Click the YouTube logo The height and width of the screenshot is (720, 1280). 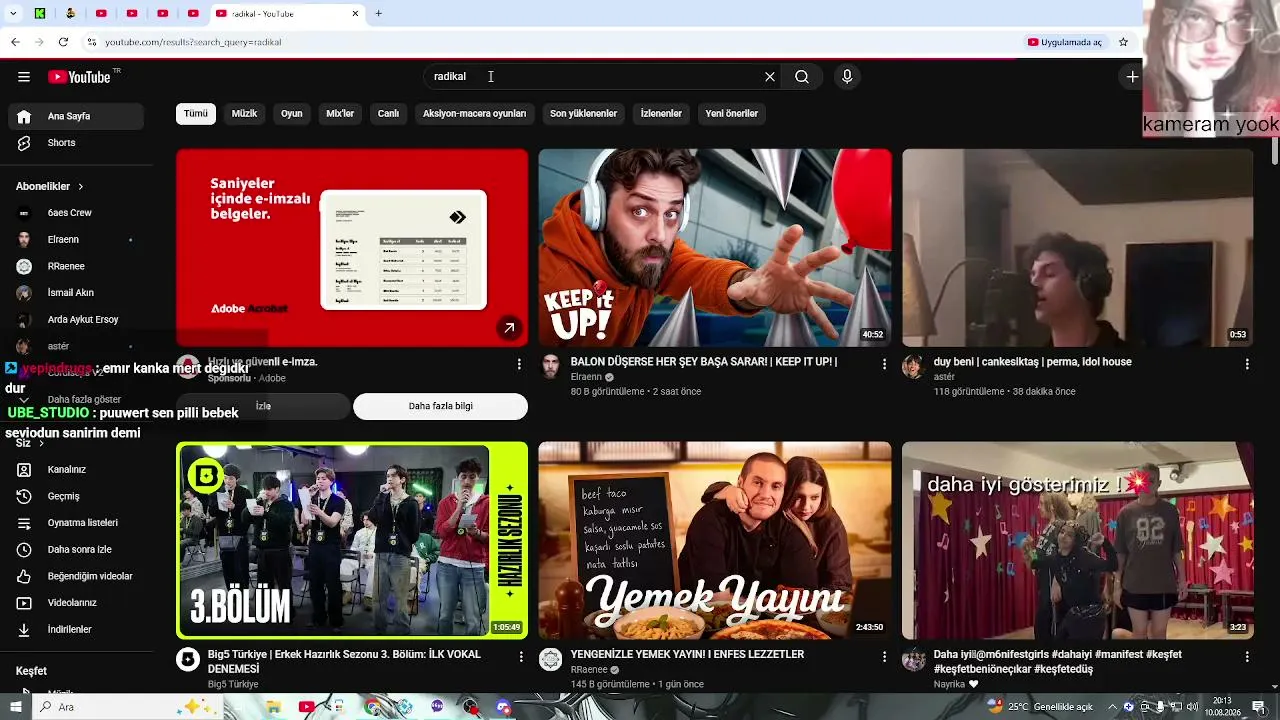(x=79, y=77)
